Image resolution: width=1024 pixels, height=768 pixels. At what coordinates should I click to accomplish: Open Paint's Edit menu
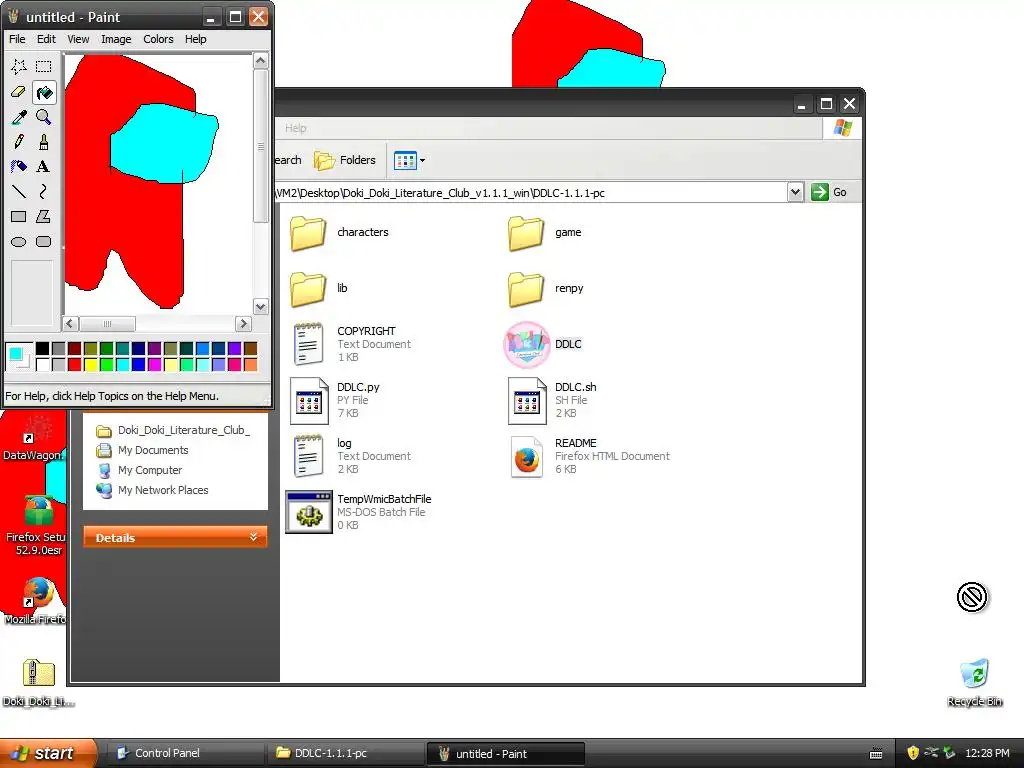pos(46,39)
